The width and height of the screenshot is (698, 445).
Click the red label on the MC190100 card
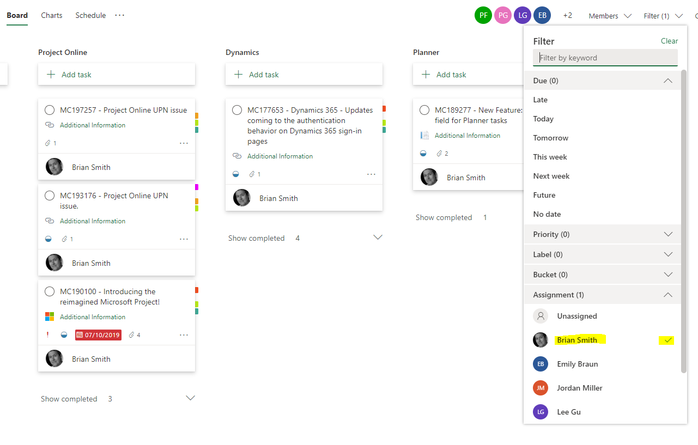pos(196,290)
